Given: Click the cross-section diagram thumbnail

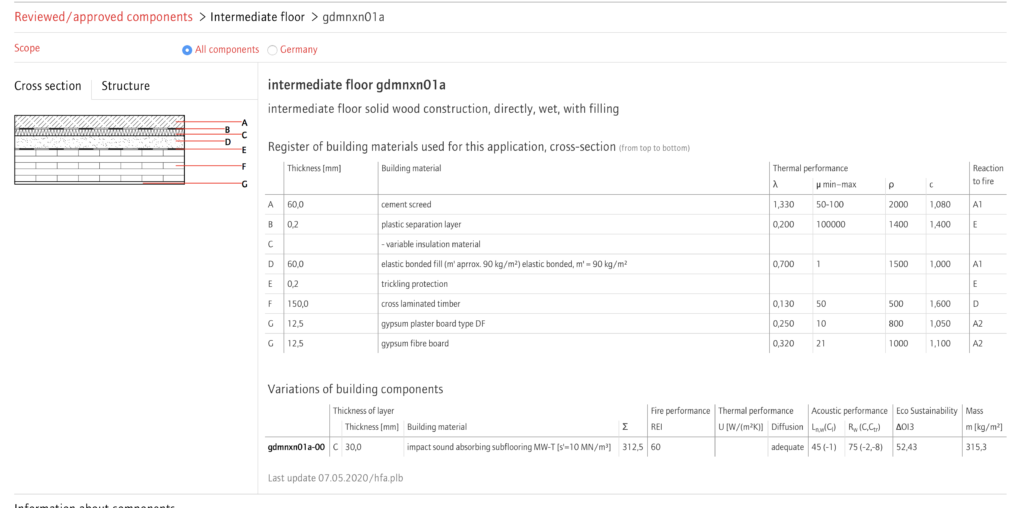Looking at the screenshot, I should tap(99, 151).
